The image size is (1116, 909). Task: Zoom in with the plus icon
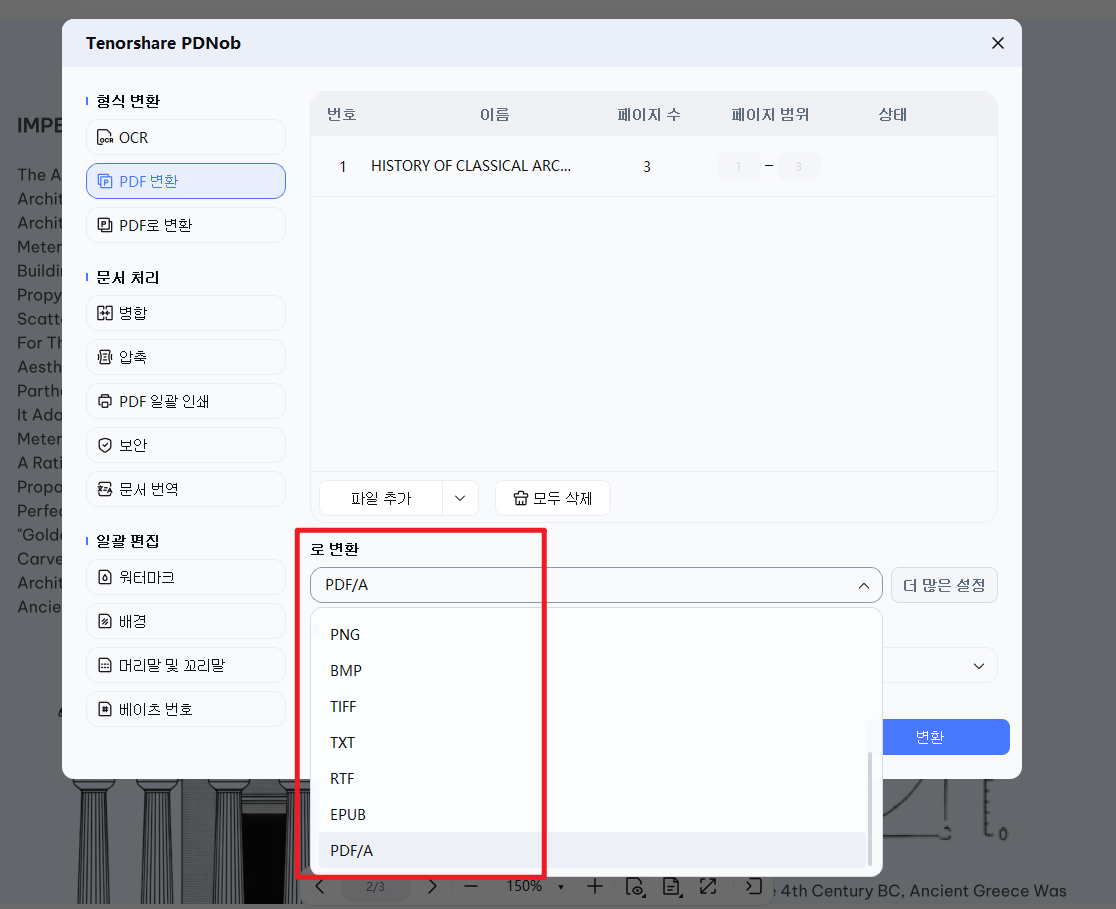point(595,886)
